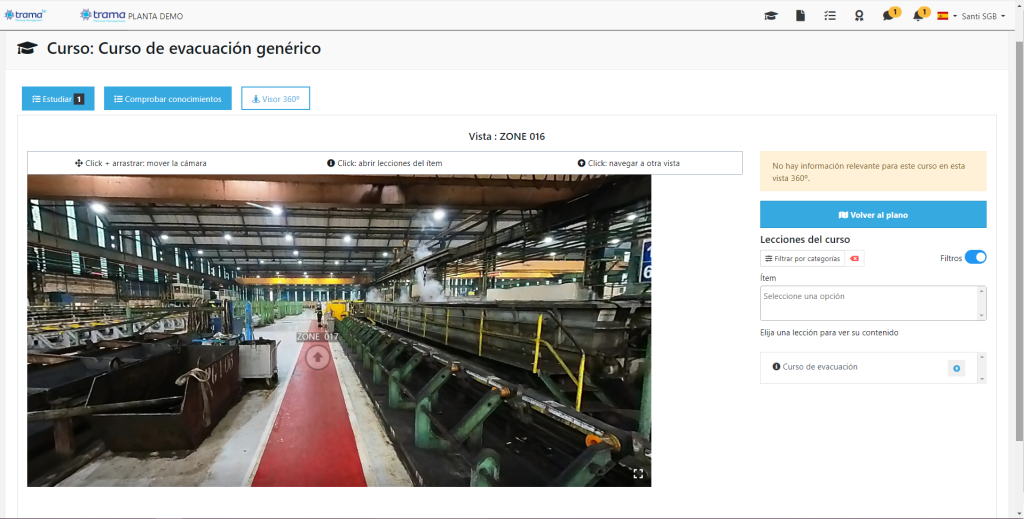
Task: Click the Volver al plano button
Action: 873,215
